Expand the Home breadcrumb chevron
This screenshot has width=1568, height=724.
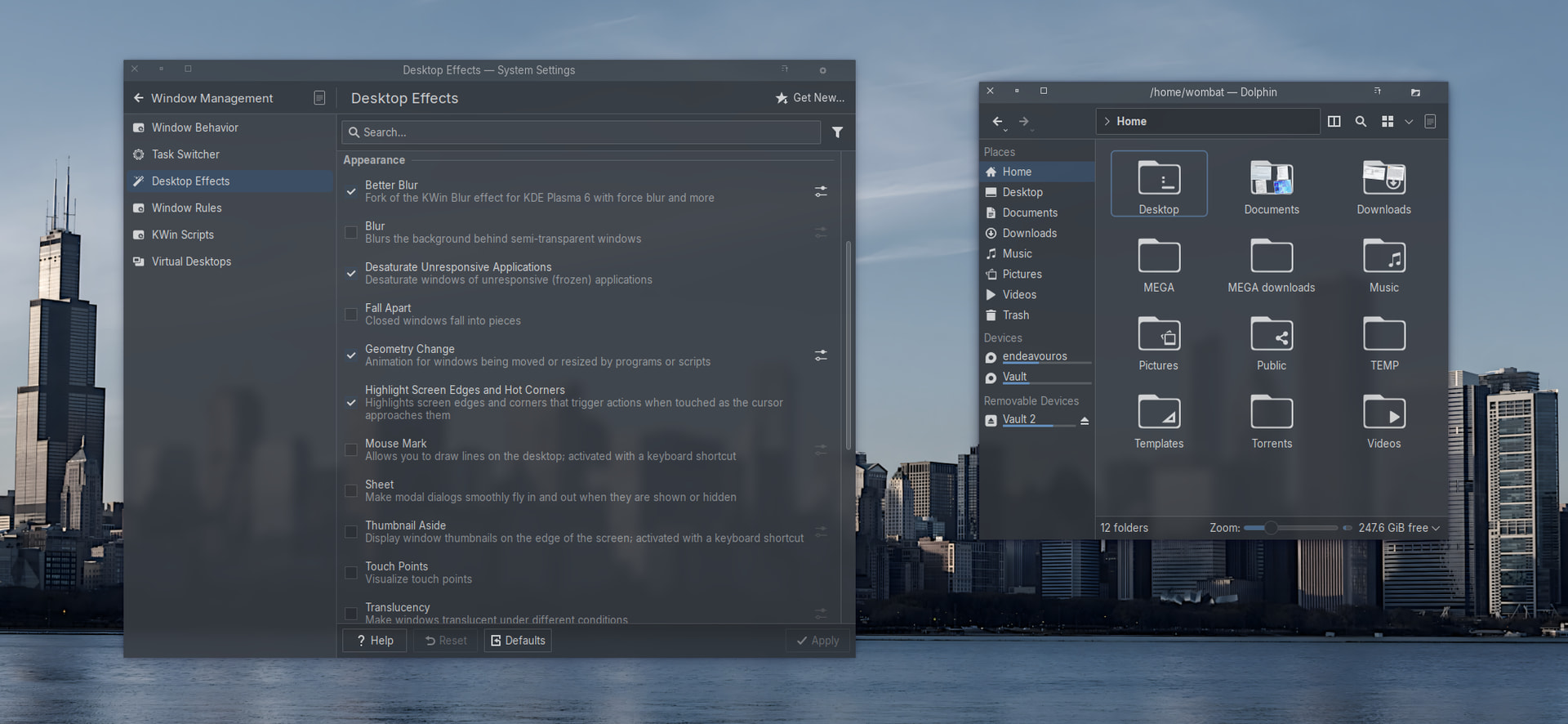point(1107,122)
